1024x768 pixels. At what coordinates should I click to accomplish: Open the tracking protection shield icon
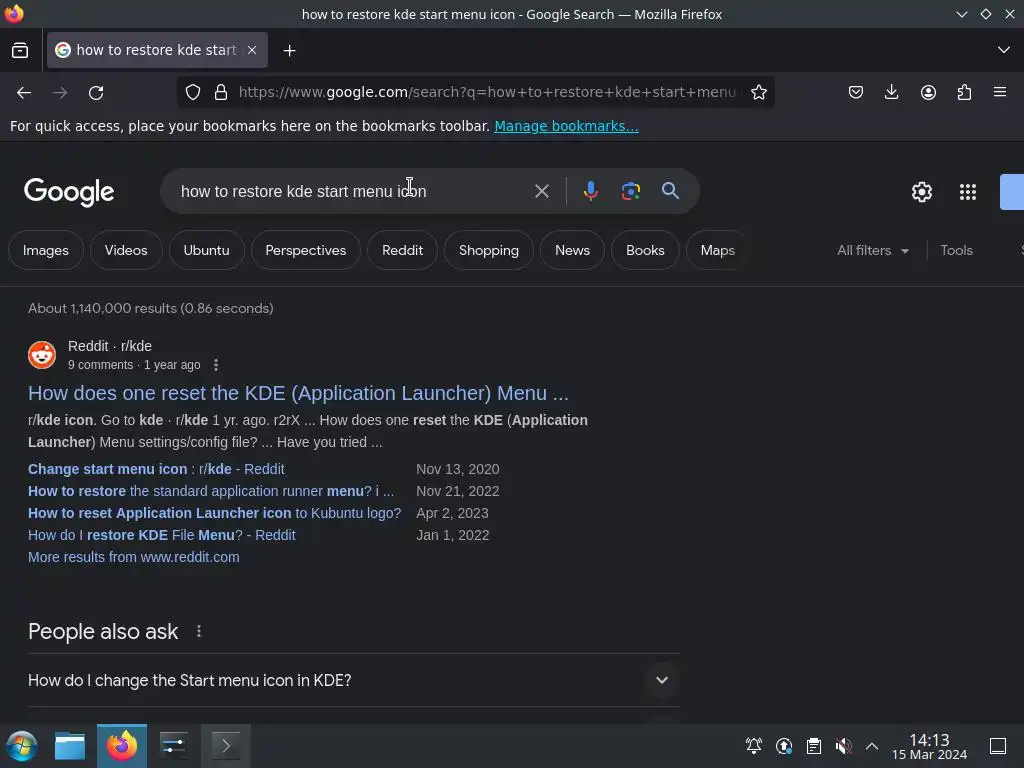[193, 92]
